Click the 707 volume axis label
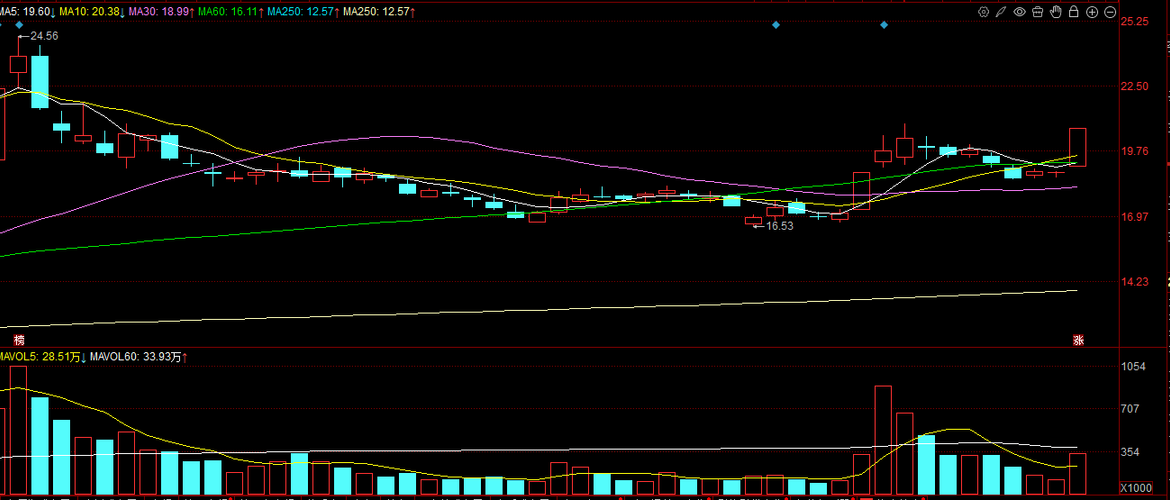1170x500 pixels. click(1130, 409)
